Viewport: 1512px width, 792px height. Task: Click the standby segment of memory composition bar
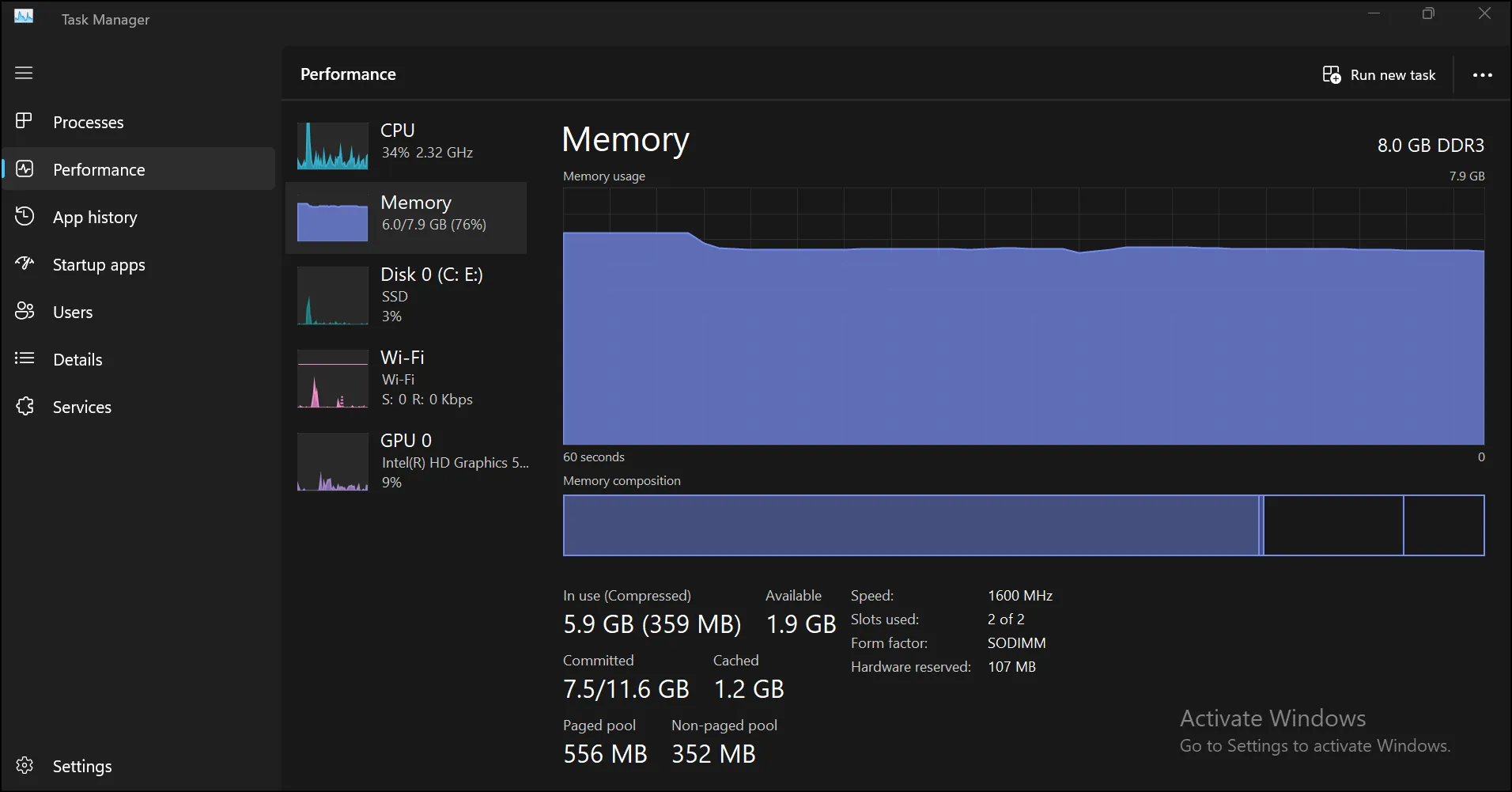1333,525
